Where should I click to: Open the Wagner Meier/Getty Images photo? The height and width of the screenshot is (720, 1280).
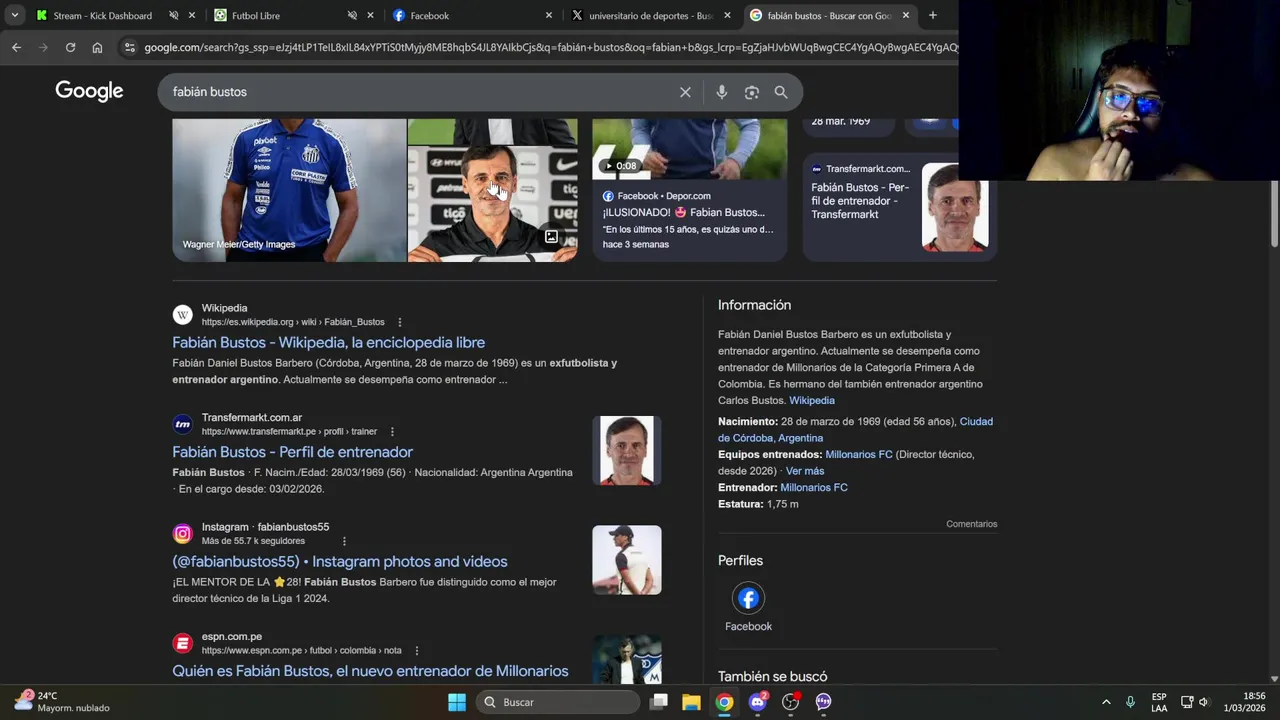289,190
